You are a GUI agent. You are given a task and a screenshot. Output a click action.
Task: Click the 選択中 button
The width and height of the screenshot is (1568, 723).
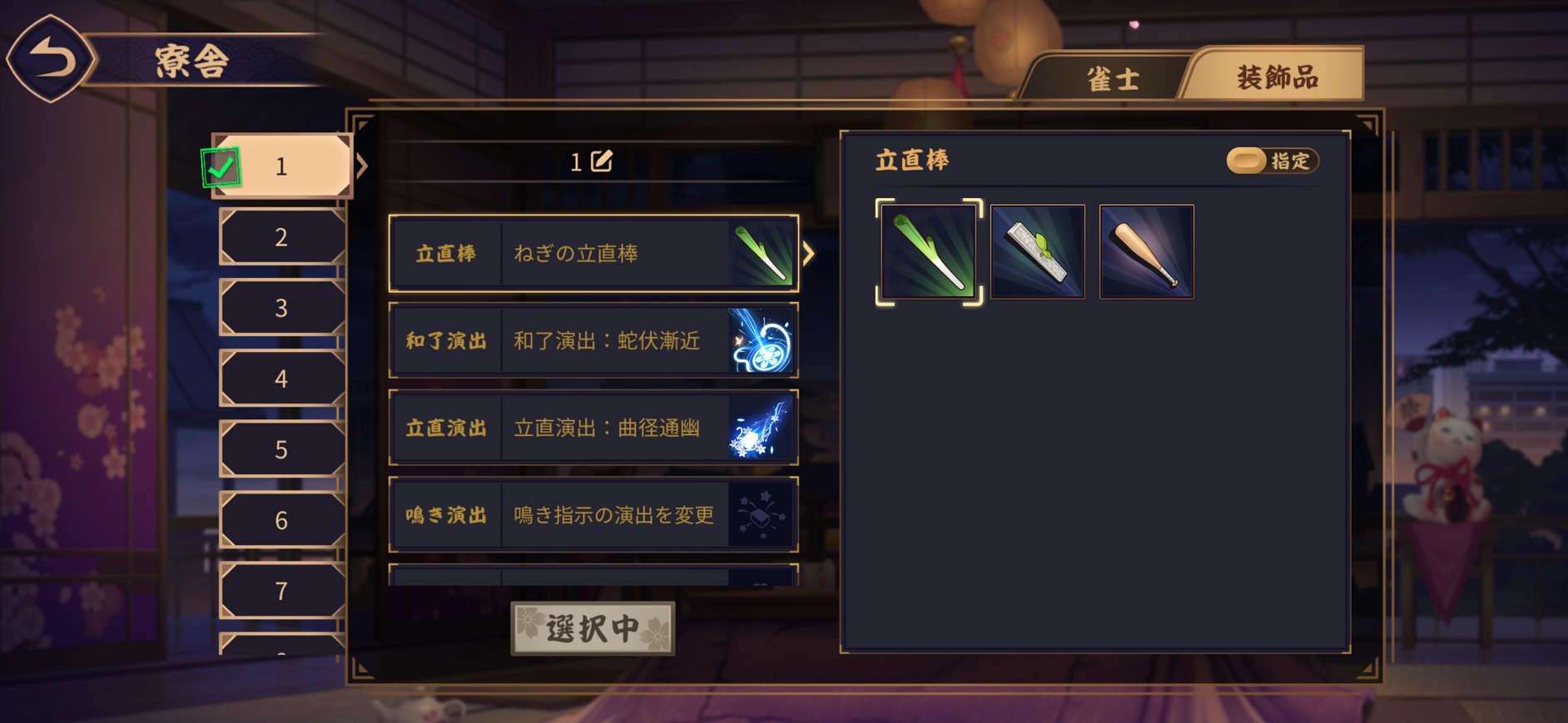[x=593, y=628]
